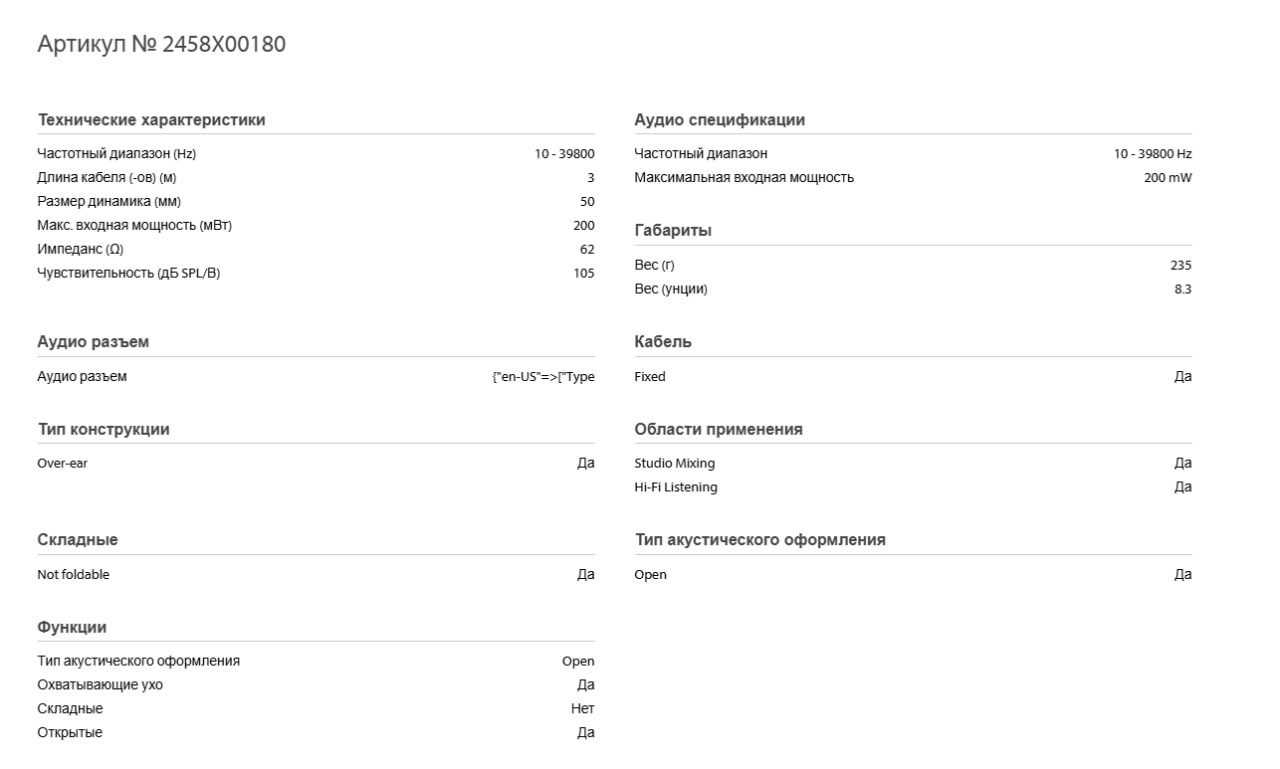This screenshot has height=769, width=1280.
Task: Select the Hi-Fi Listening label
Action: (x=675, y=488)
